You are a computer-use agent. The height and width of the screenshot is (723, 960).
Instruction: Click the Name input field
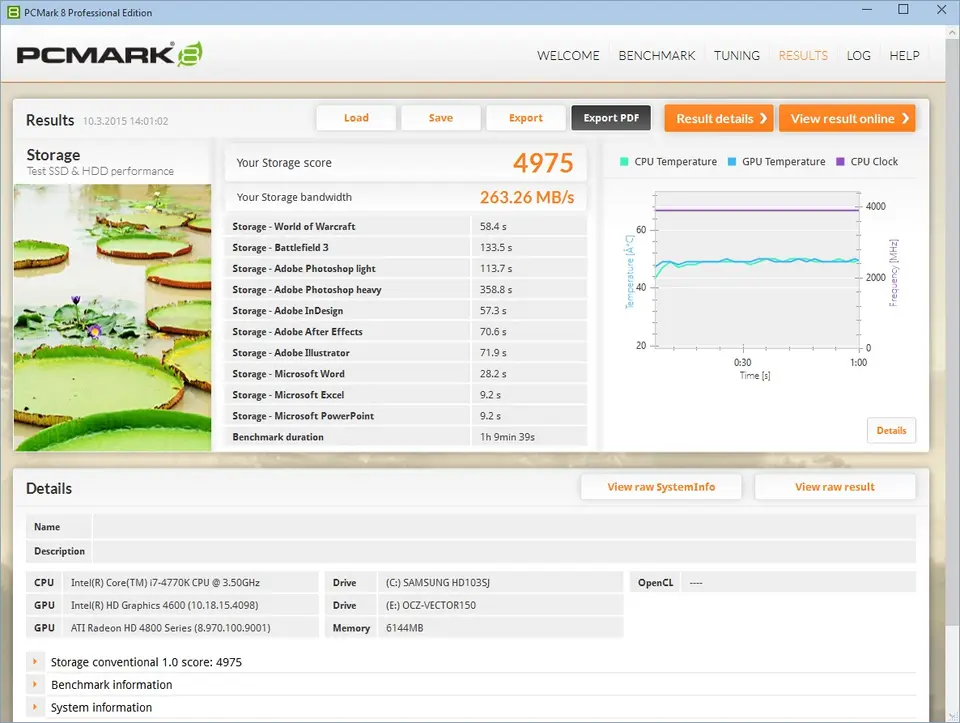(503, 527)
